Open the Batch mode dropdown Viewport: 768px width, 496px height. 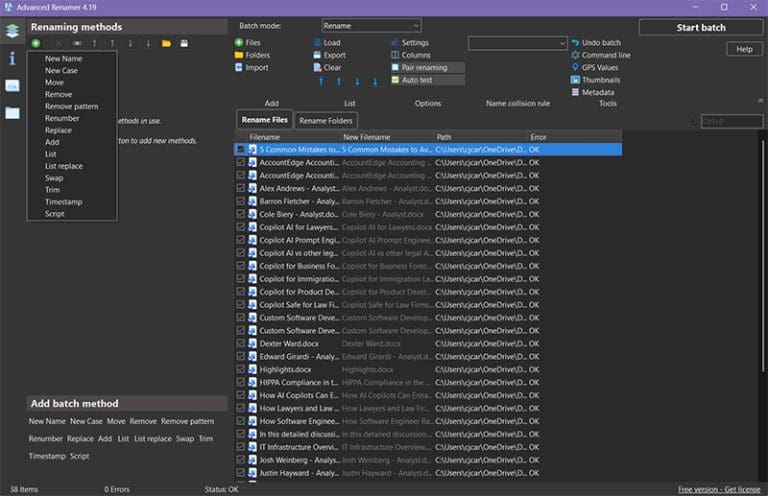(371, 25)
